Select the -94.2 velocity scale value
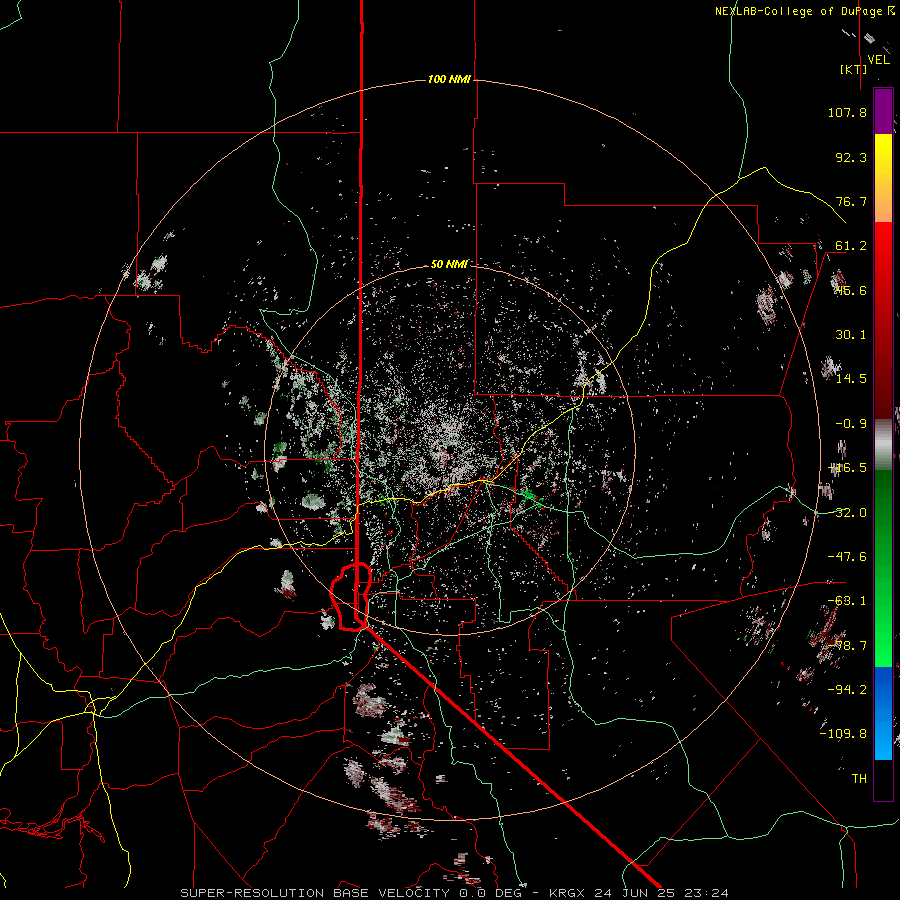The width and height of the screenshot is (900, 900). point(847,690)
